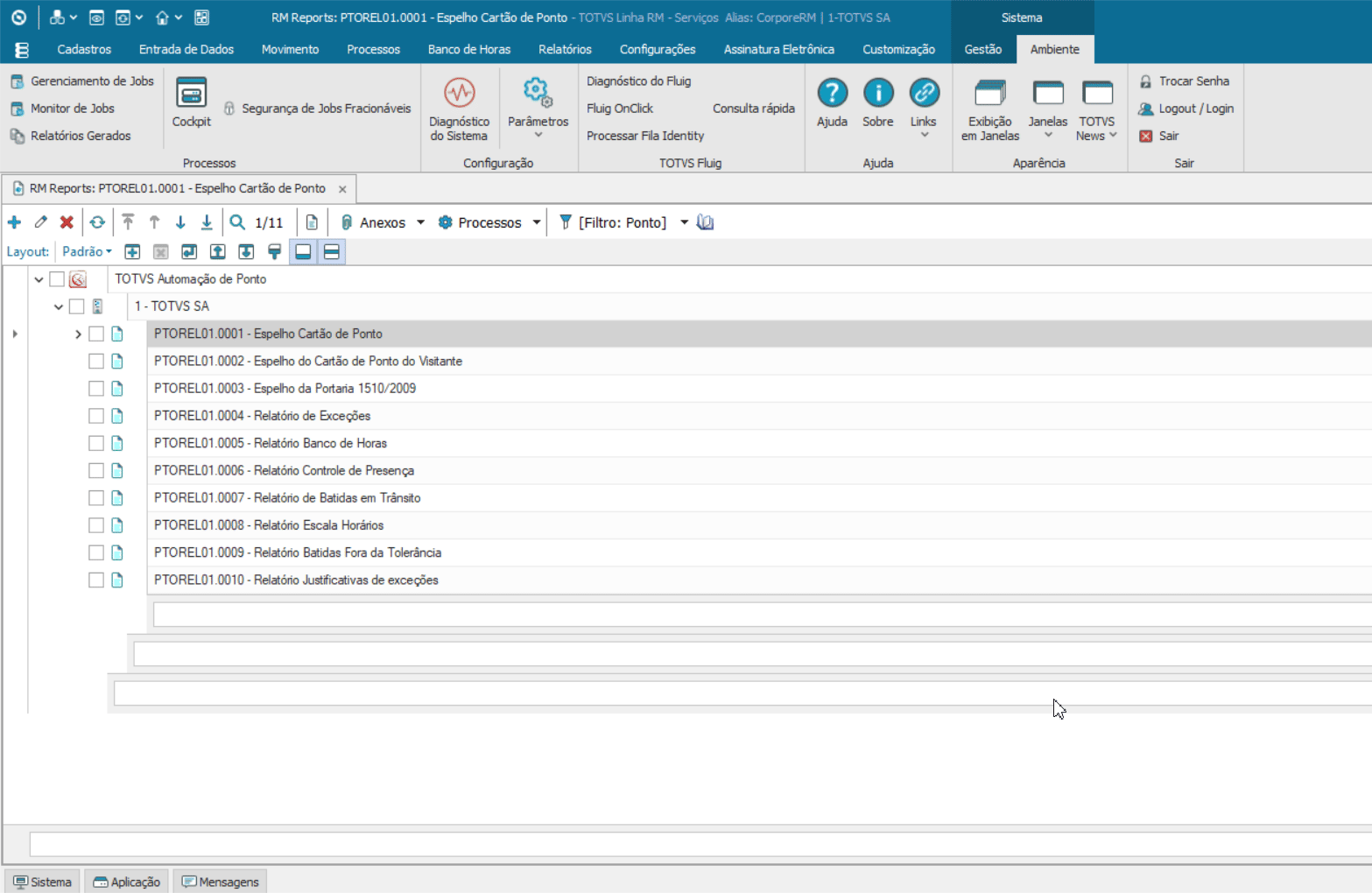Screen dimensions: 1372x893
Task: Open Monitor de Jobs
Action: (63, 109)
